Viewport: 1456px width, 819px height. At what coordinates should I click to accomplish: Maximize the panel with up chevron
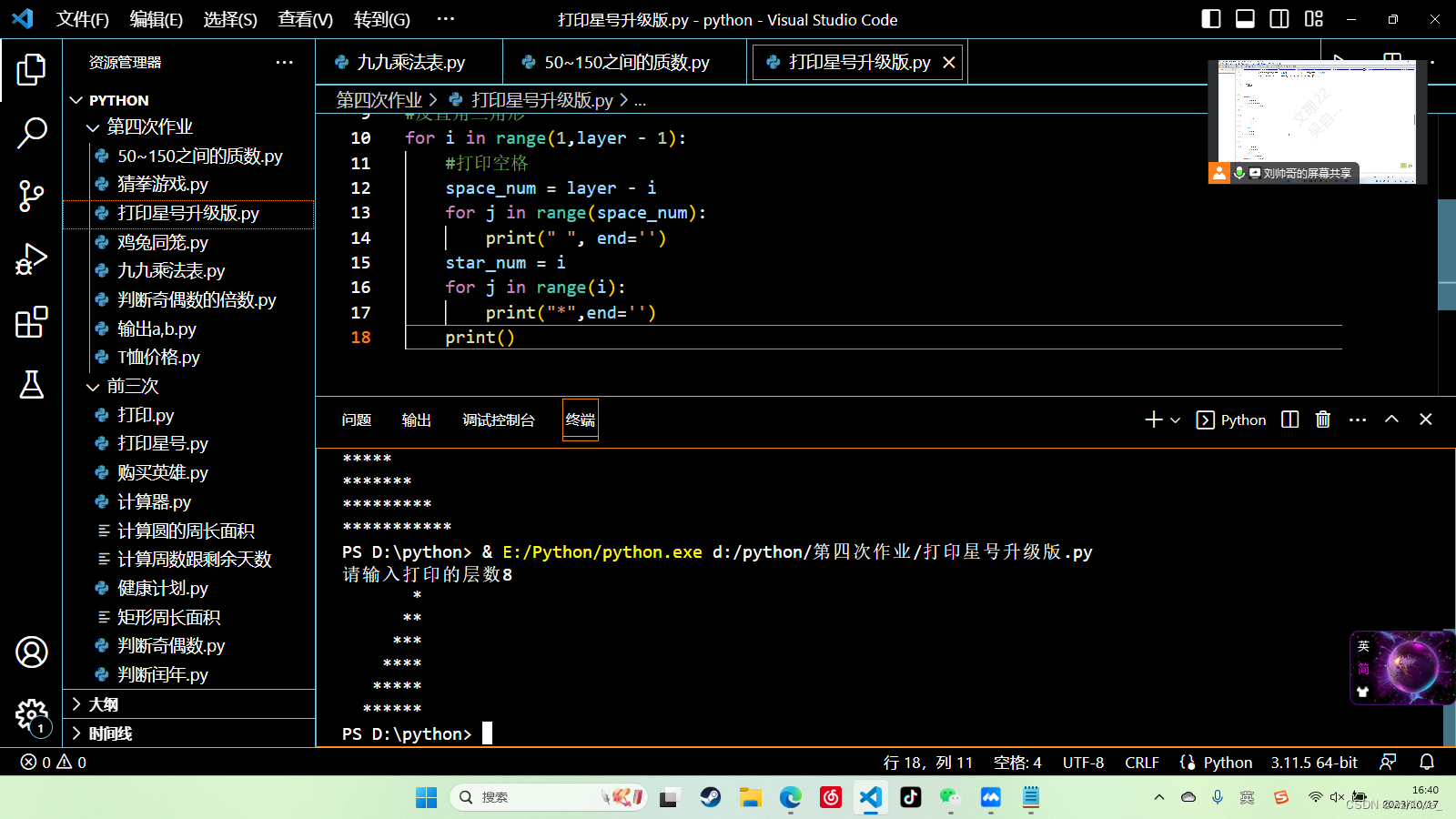(1391, 420)
